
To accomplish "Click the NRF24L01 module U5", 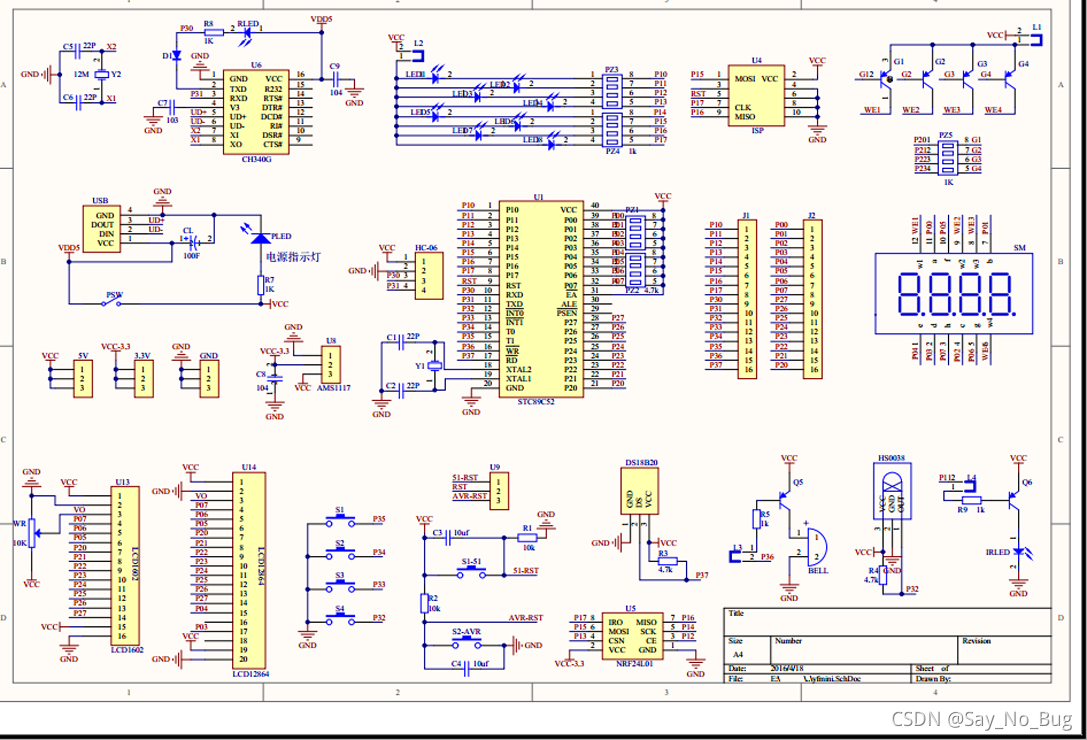I will pyautogui.click(x=632, y=636).
